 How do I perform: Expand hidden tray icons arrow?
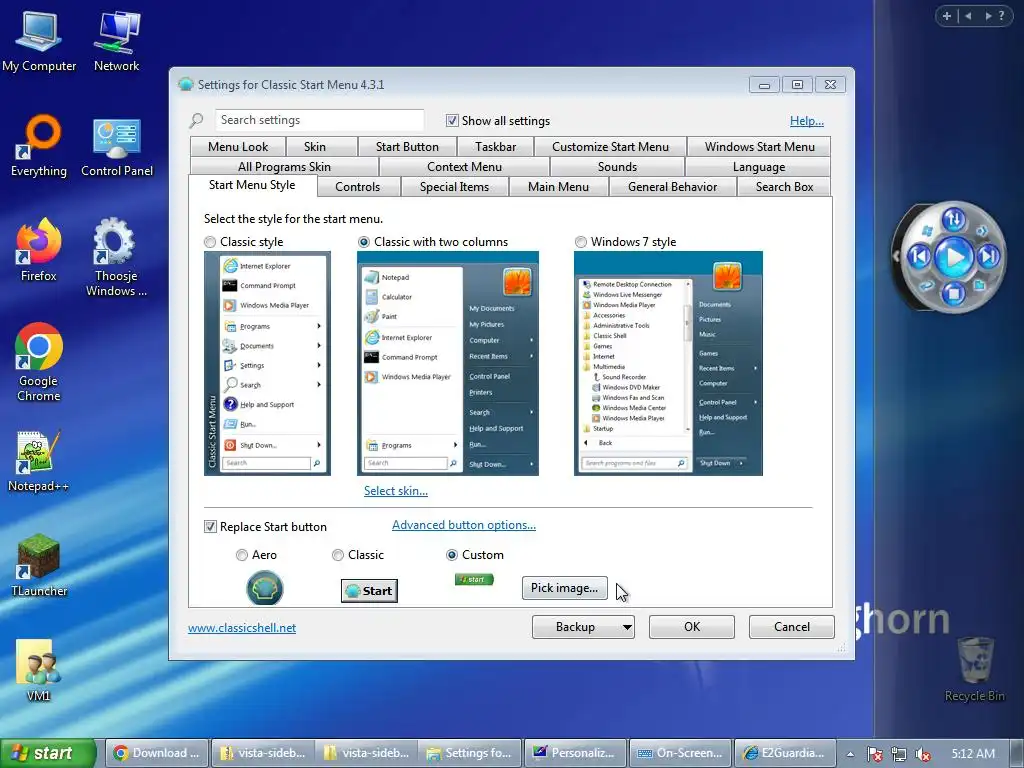[850, 754]
